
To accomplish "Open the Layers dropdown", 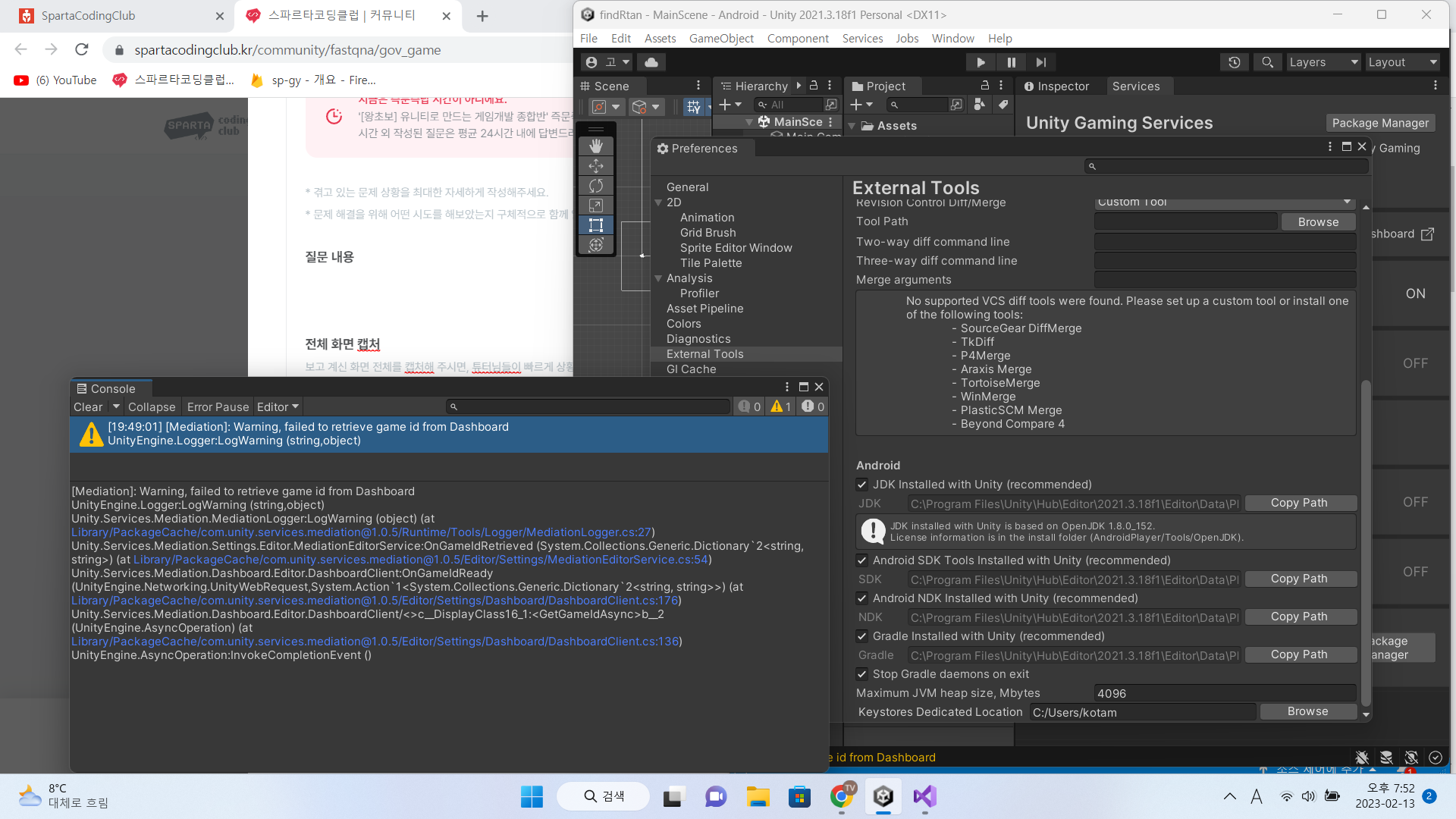I will click(x=1323, y=62).
